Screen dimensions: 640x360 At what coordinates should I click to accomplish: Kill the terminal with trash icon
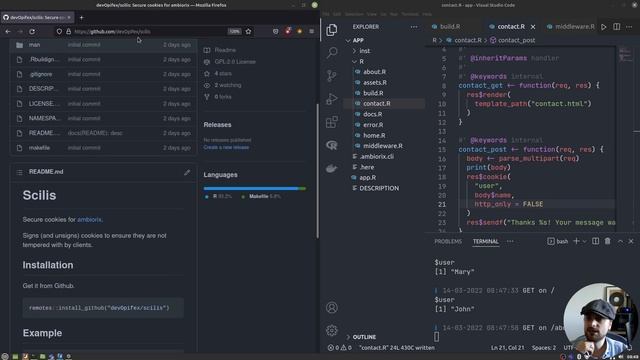(x=607, y=241)
